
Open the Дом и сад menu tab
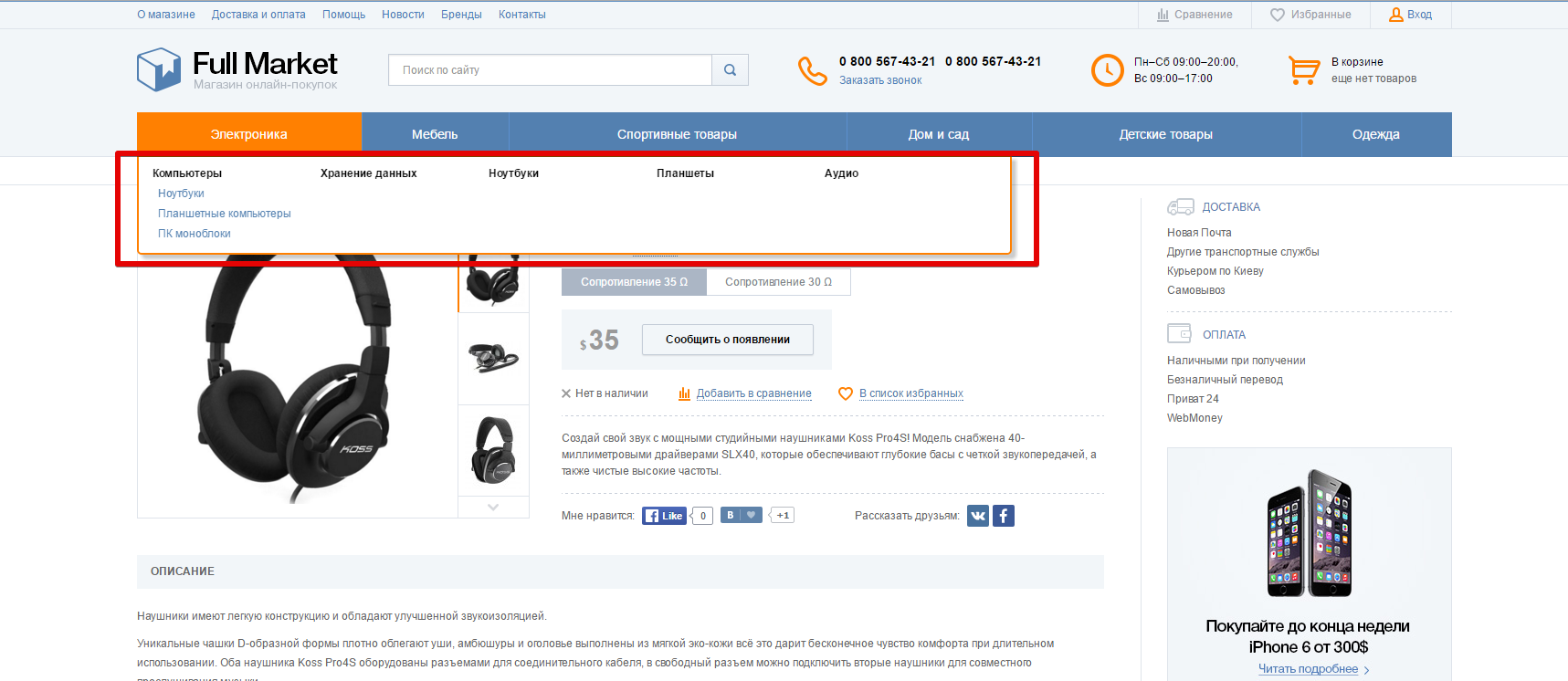pyautogui.click(x=939, y=134)
